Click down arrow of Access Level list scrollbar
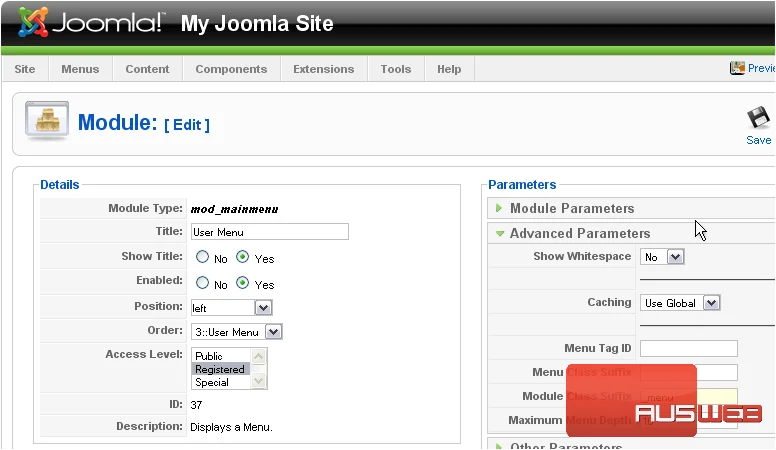 coord(258,381)
